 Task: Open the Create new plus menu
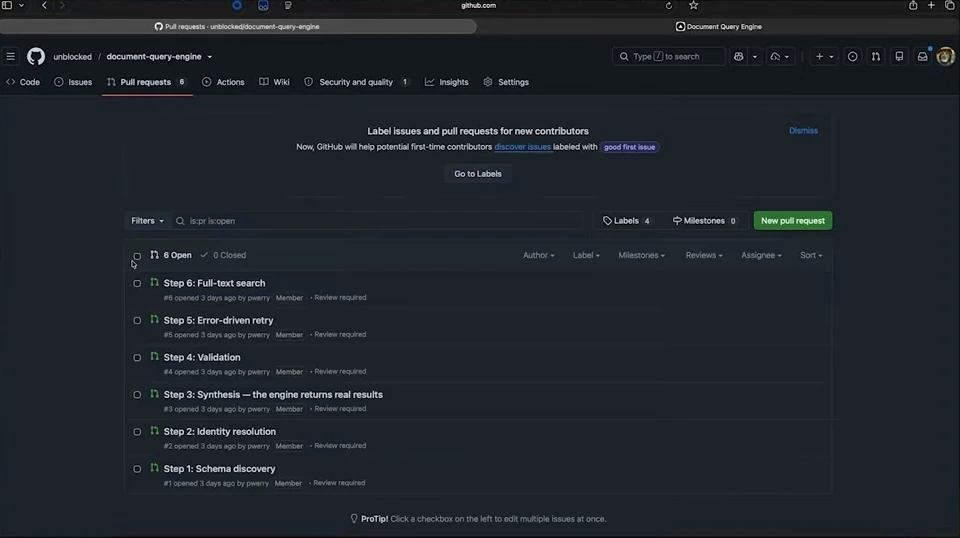(x=823, y=56)
